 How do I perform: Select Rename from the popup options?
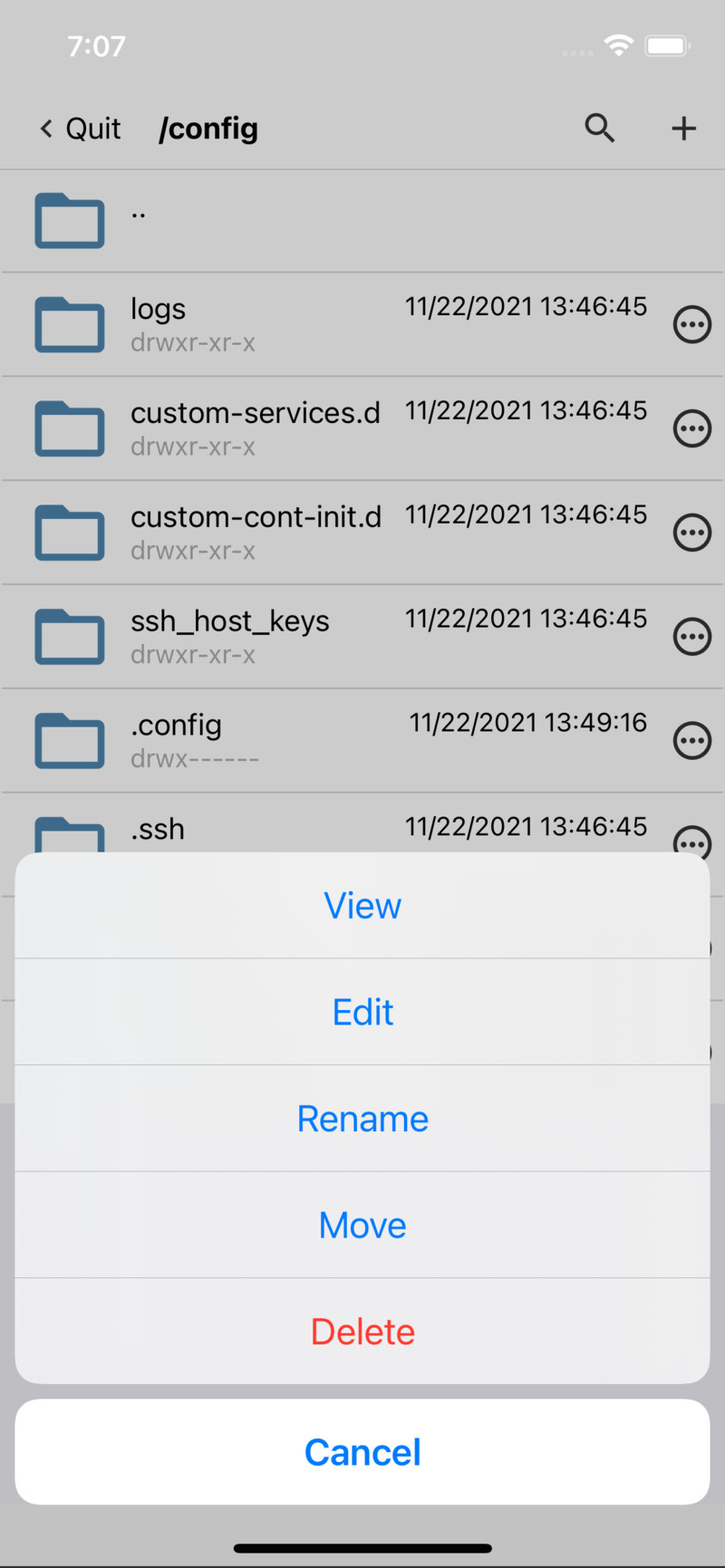point(362,1118)
